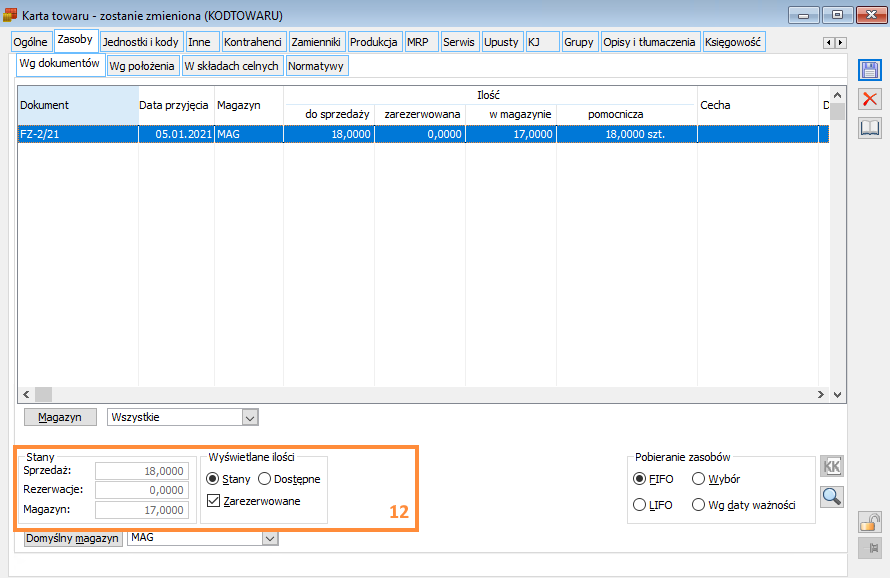
Task: Click the pin icon below padlock
Action: (x=870, y=548)
